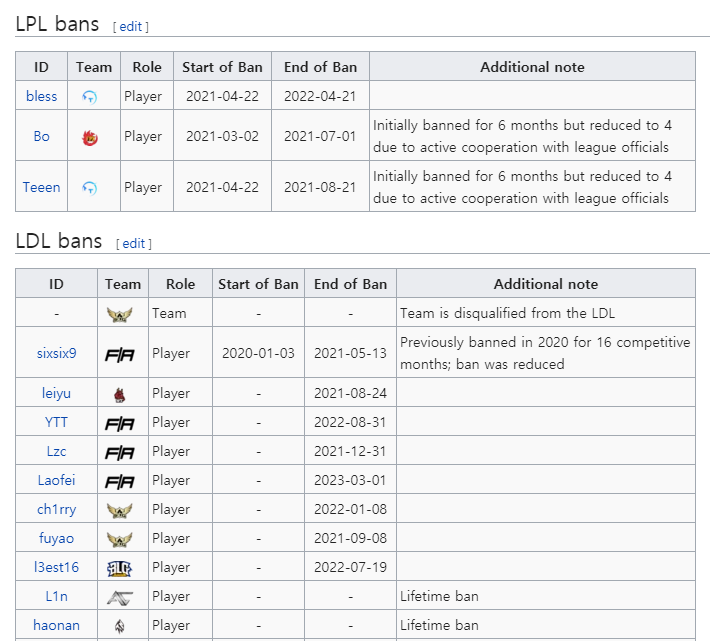Go to fuyao player page
719x641 pixels.
pyautogui.click(x=56, y=538)
